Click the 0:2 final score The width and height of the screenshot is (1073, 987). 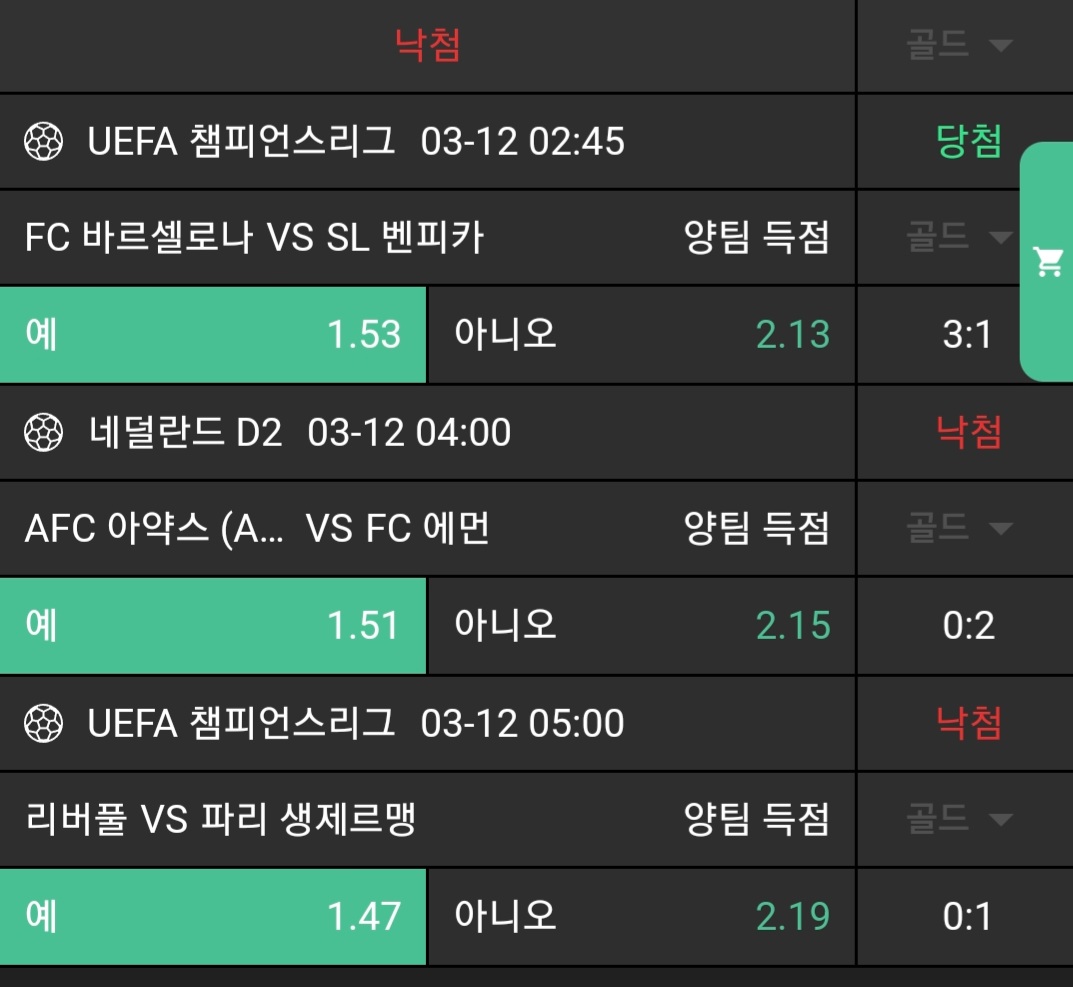point(967,626)
